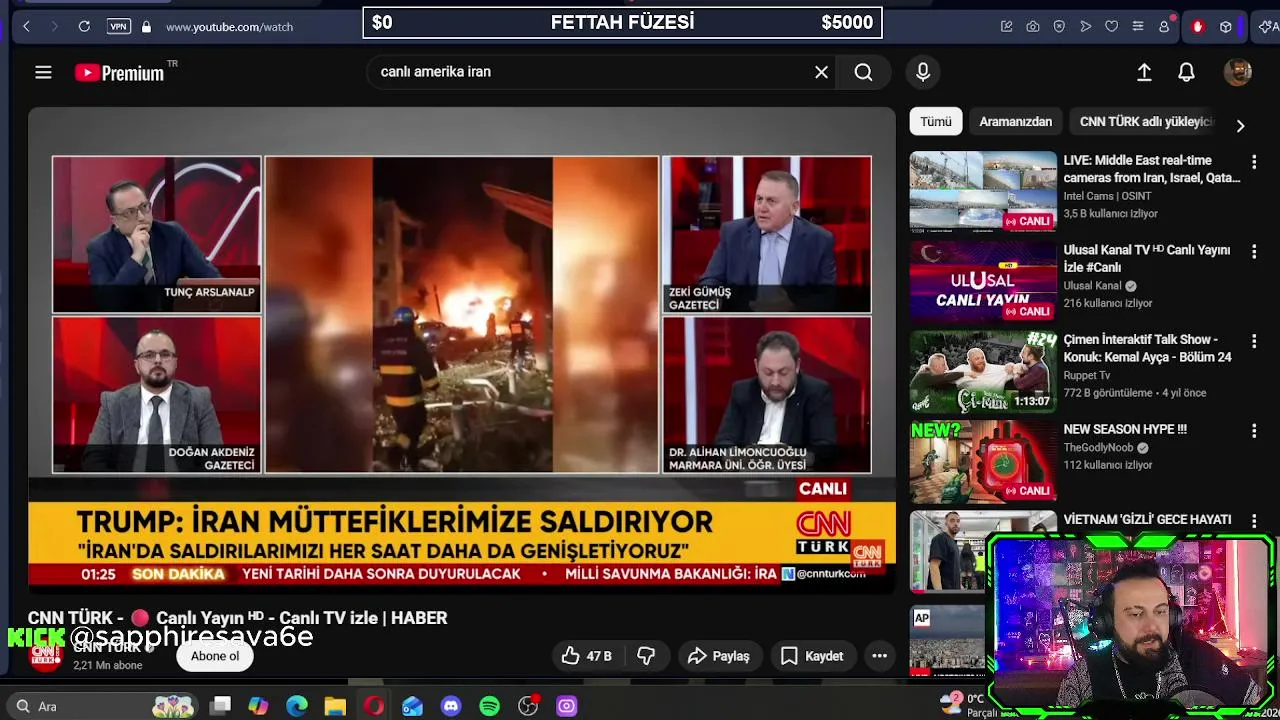Open the NEW SEASON HYPE !!! title
Image resolution: width=1280 pixels, height=720 pixels.
click(1125, 430)
